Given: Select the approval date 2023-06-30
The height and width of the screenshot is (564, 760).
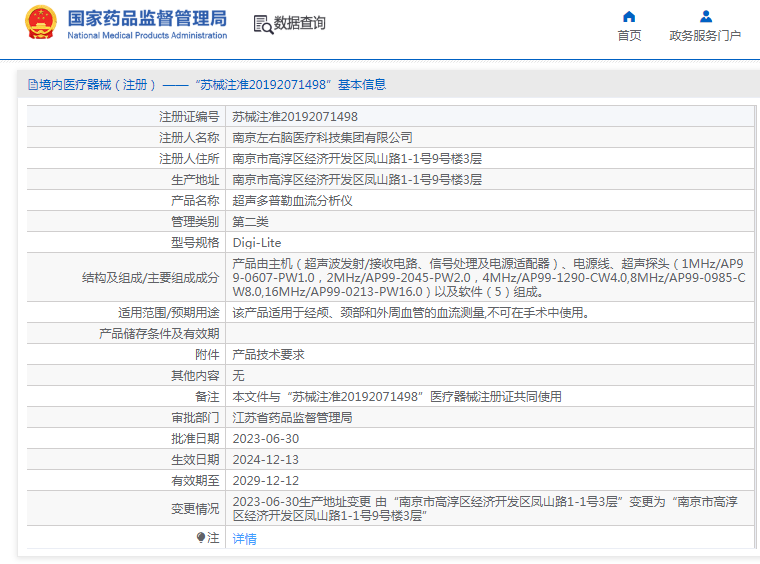Looking at the screenshot, I should tap(266, 439).
